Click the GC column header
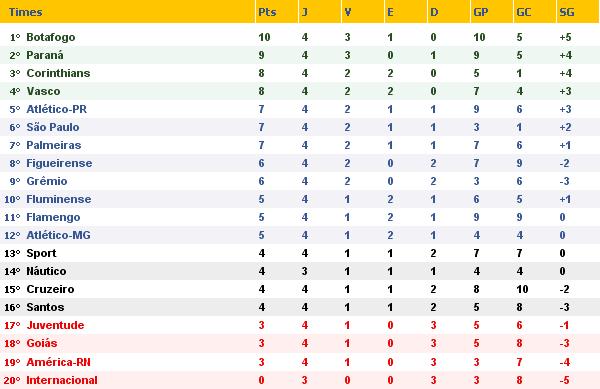600x389 pixels. click(x=523, y=12)
